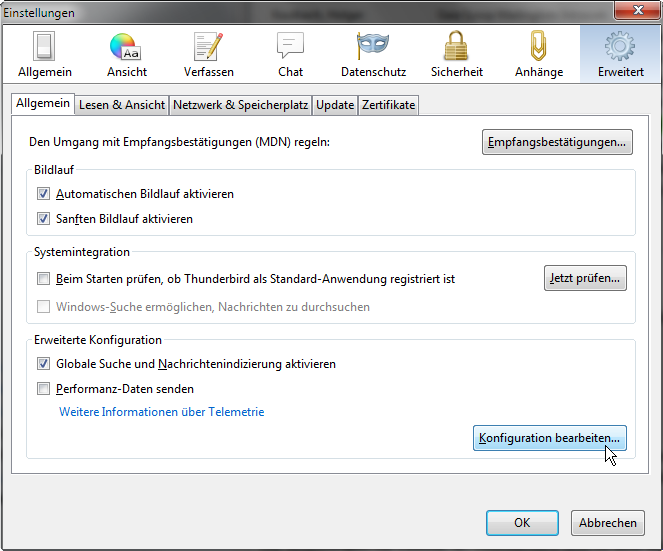The width and height of the screenshot is (663, 551).
Task: Enable the default application check on startup
Action: (43, 279)
